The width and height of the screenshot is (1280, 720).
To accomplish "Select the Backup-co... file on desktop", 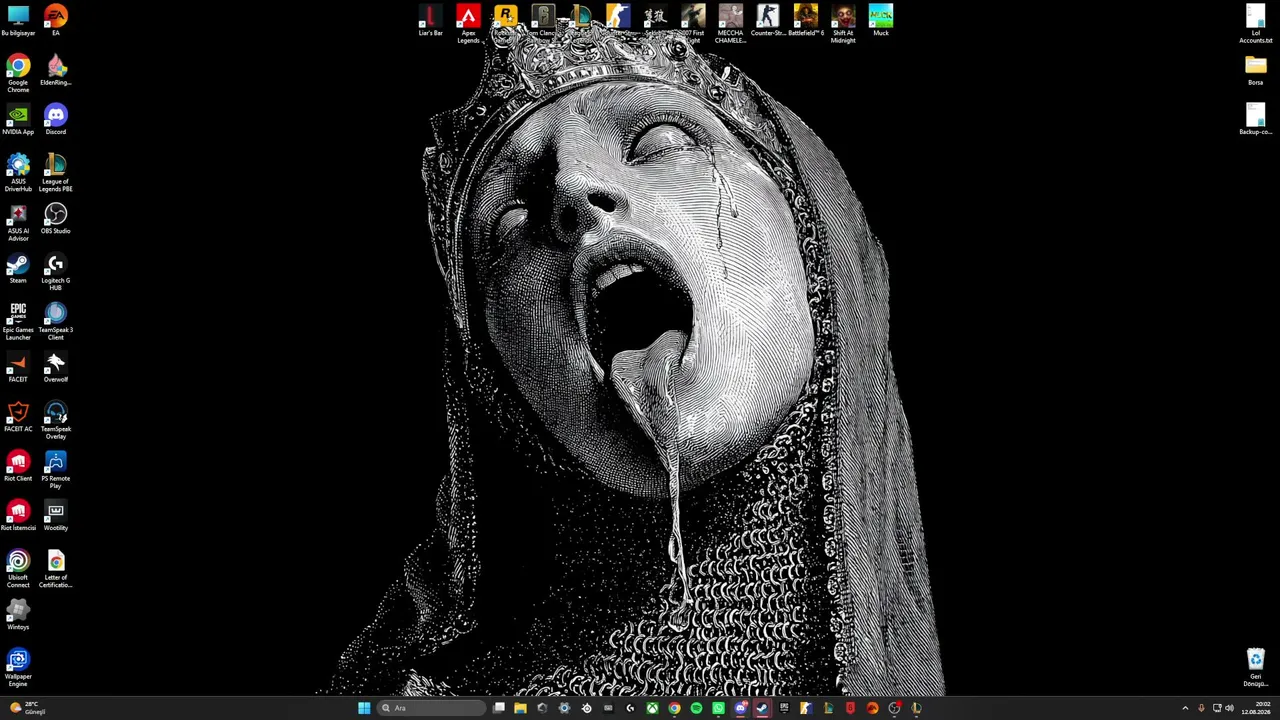I will [x=1256, y=119].
